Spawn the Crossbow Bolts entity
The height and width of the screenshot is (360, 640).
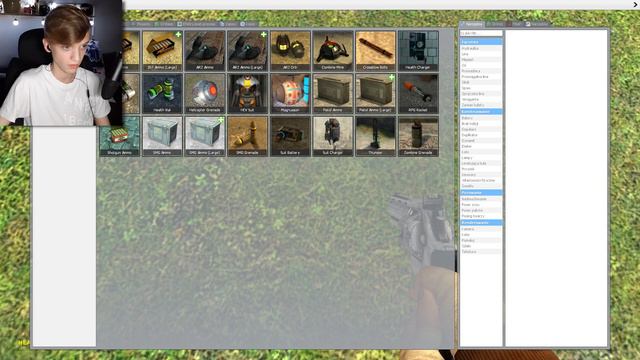(376, 51)
